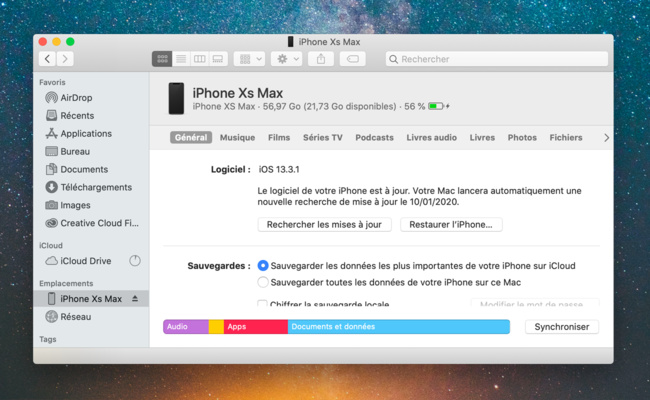Open iCloud Drive in the sidebar

91,261
